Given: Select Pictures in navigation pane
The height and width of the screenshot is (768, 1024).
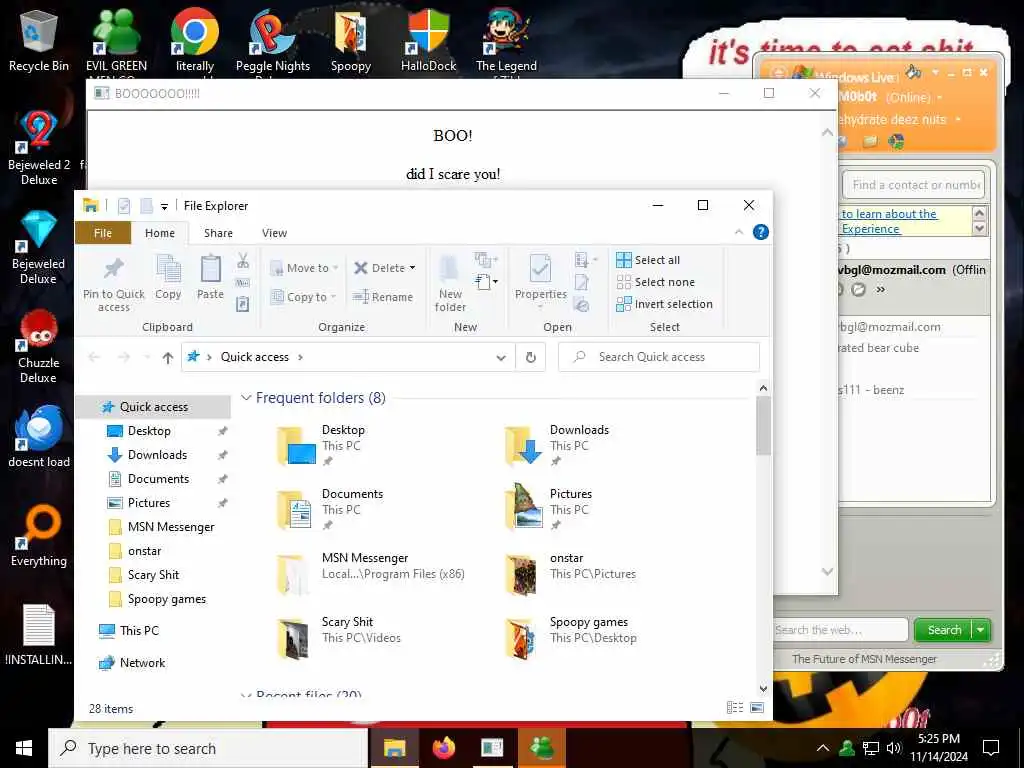Looking at the screenshot, I should [x=149, y=503].
